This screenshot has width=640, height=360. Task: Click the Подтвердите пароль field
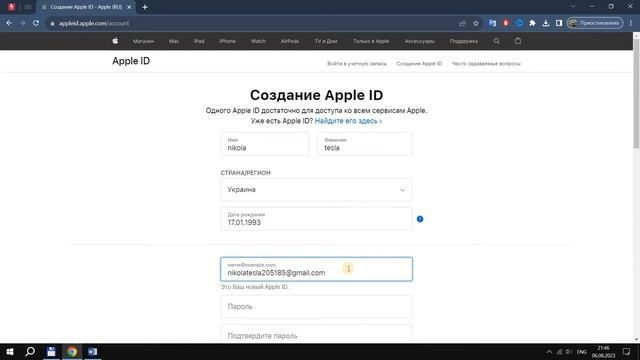316,334
